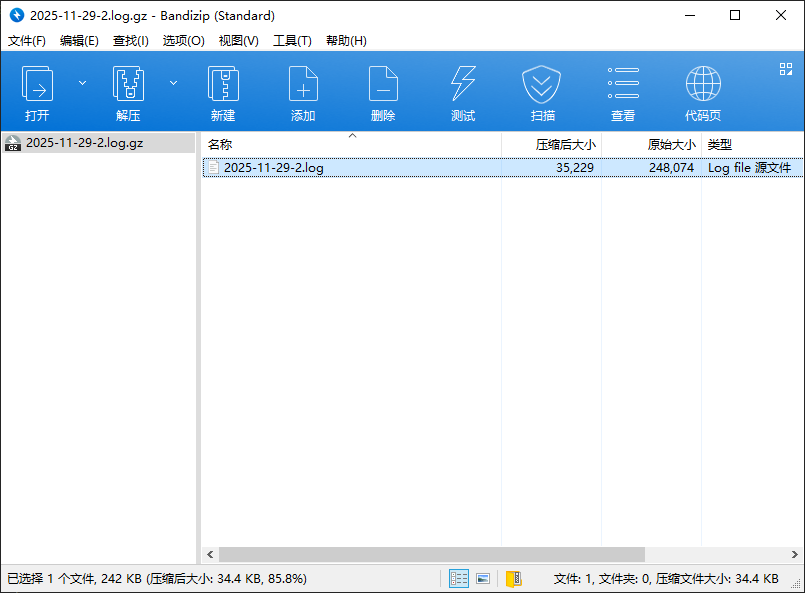Screen dimensions: 805x593
Task: Click the original size value 248,074
Action: pos(671,168)
